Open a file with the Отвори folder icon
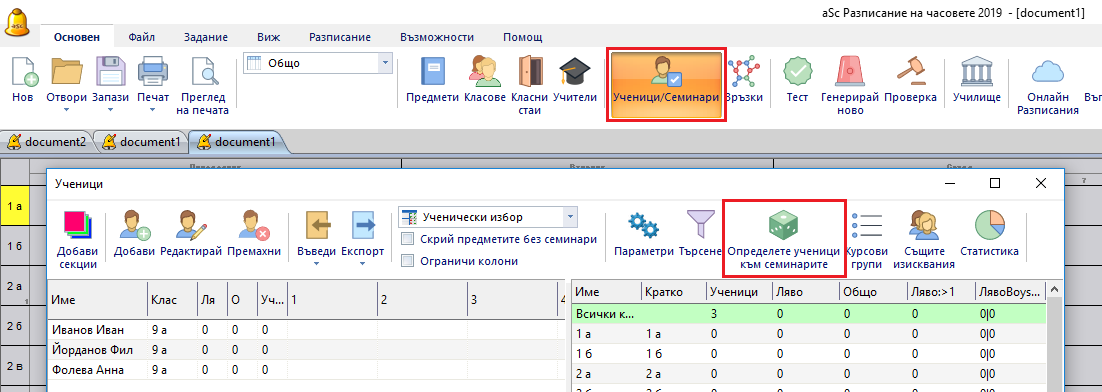This screenshot has height=392, width=1102. [x=67, y=73]
